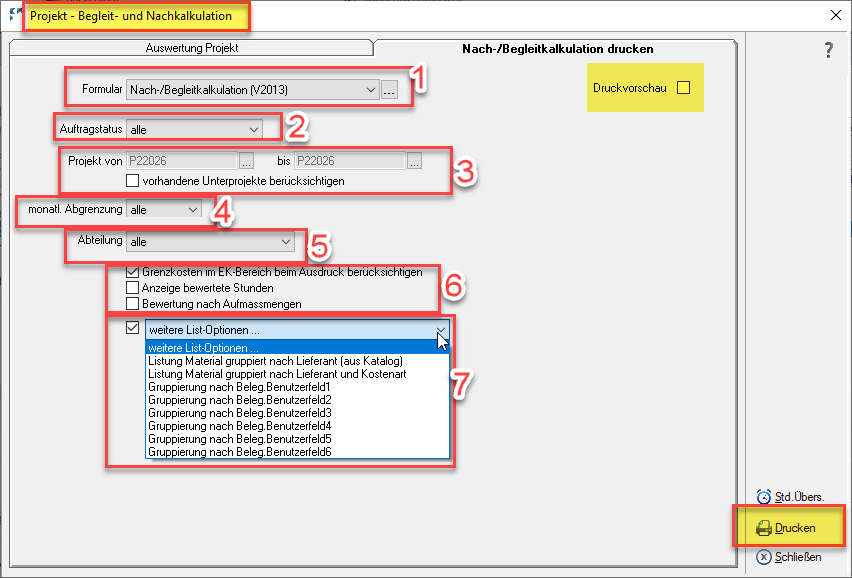Click the Drucken printer icon button
The height and width of the screenshot is (578, 852).
(763, 528)
